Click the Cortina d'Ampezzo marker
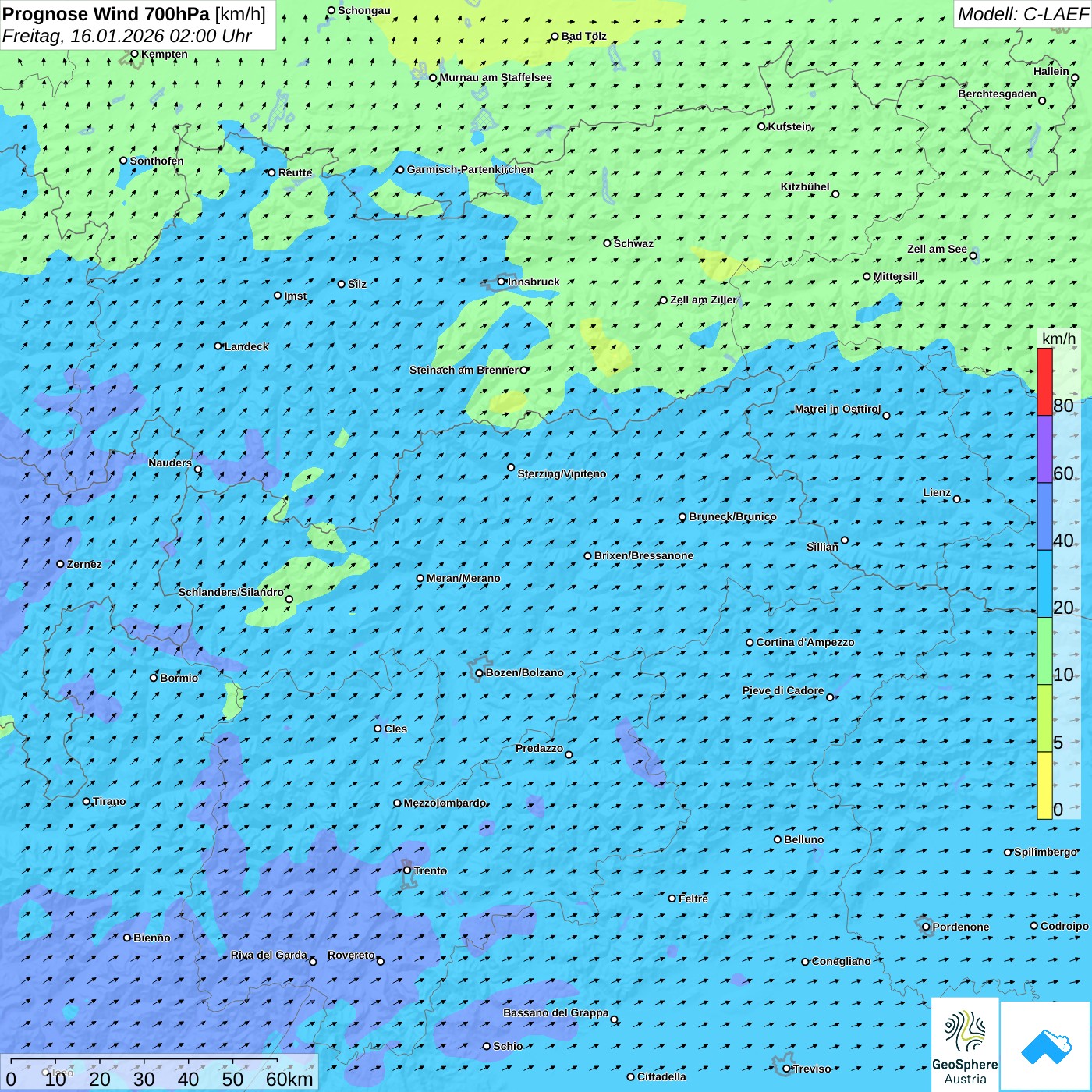This screenshot has height=1092, width=1092. [750, 643]
